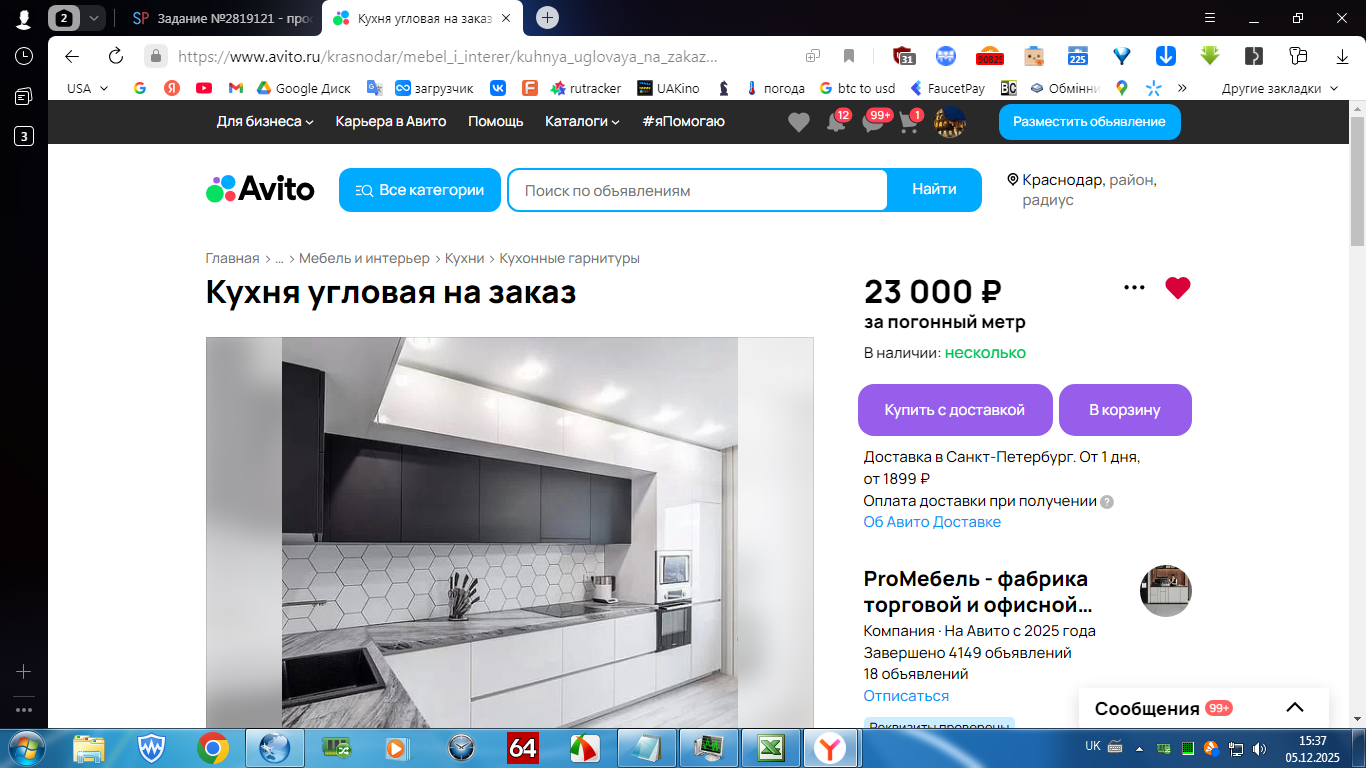Open shopping cart icon in header
The image size is (1366, 768).
[909, 122]
